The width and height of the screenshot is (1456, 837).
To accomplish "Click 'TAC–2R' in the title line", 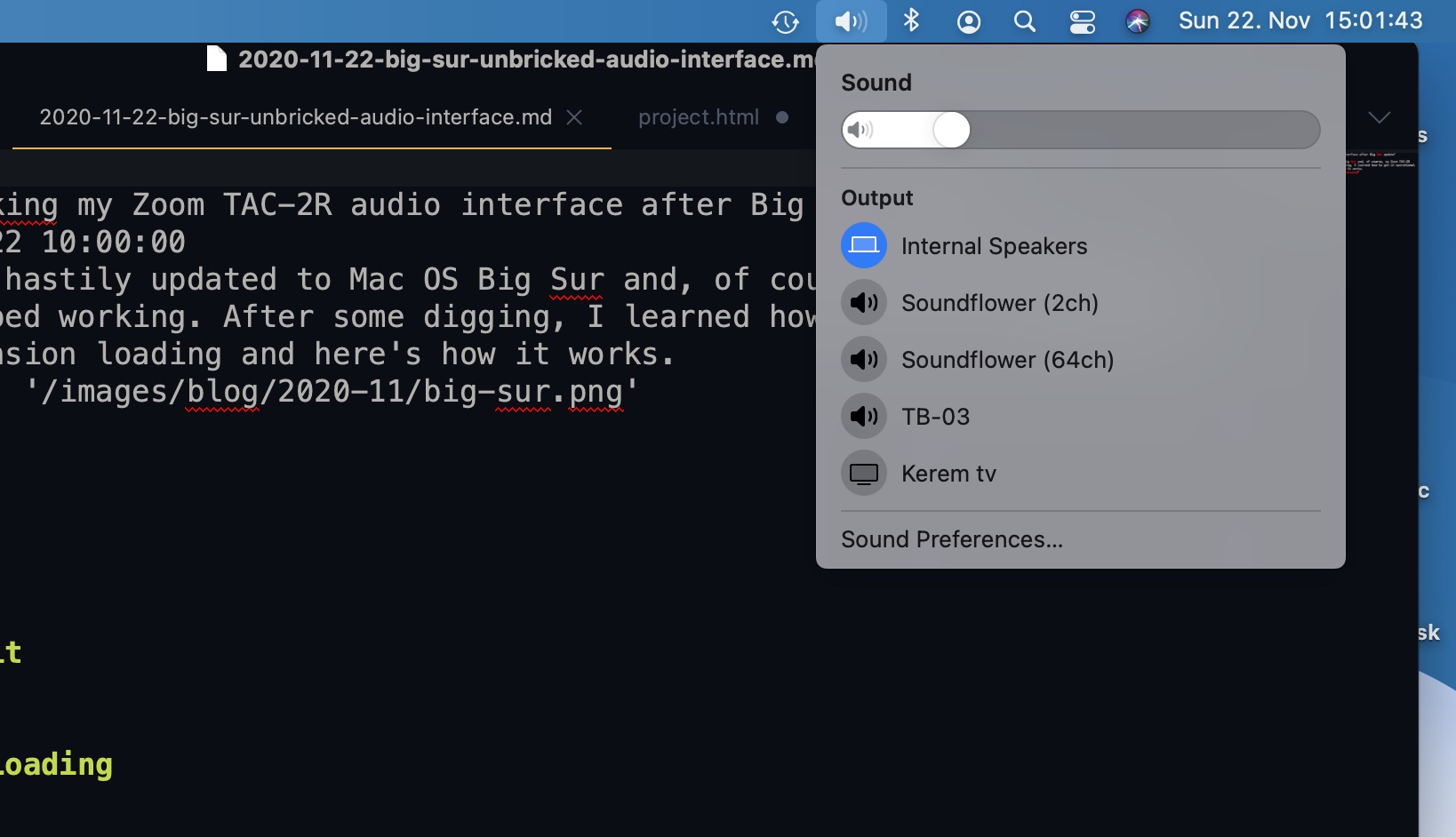I will pos(277,204).
